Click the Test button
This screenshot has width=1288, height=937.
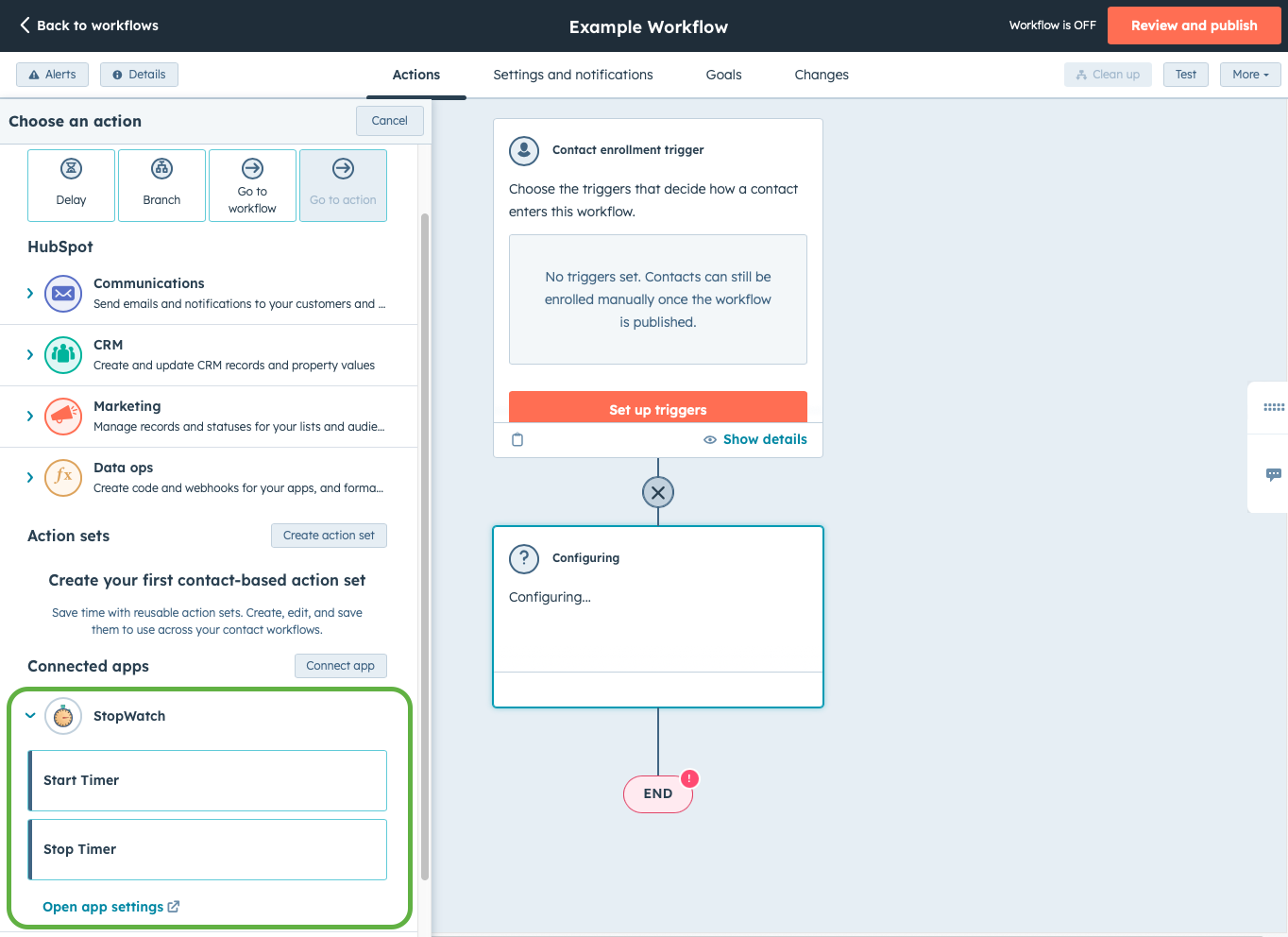point(1186,75)
